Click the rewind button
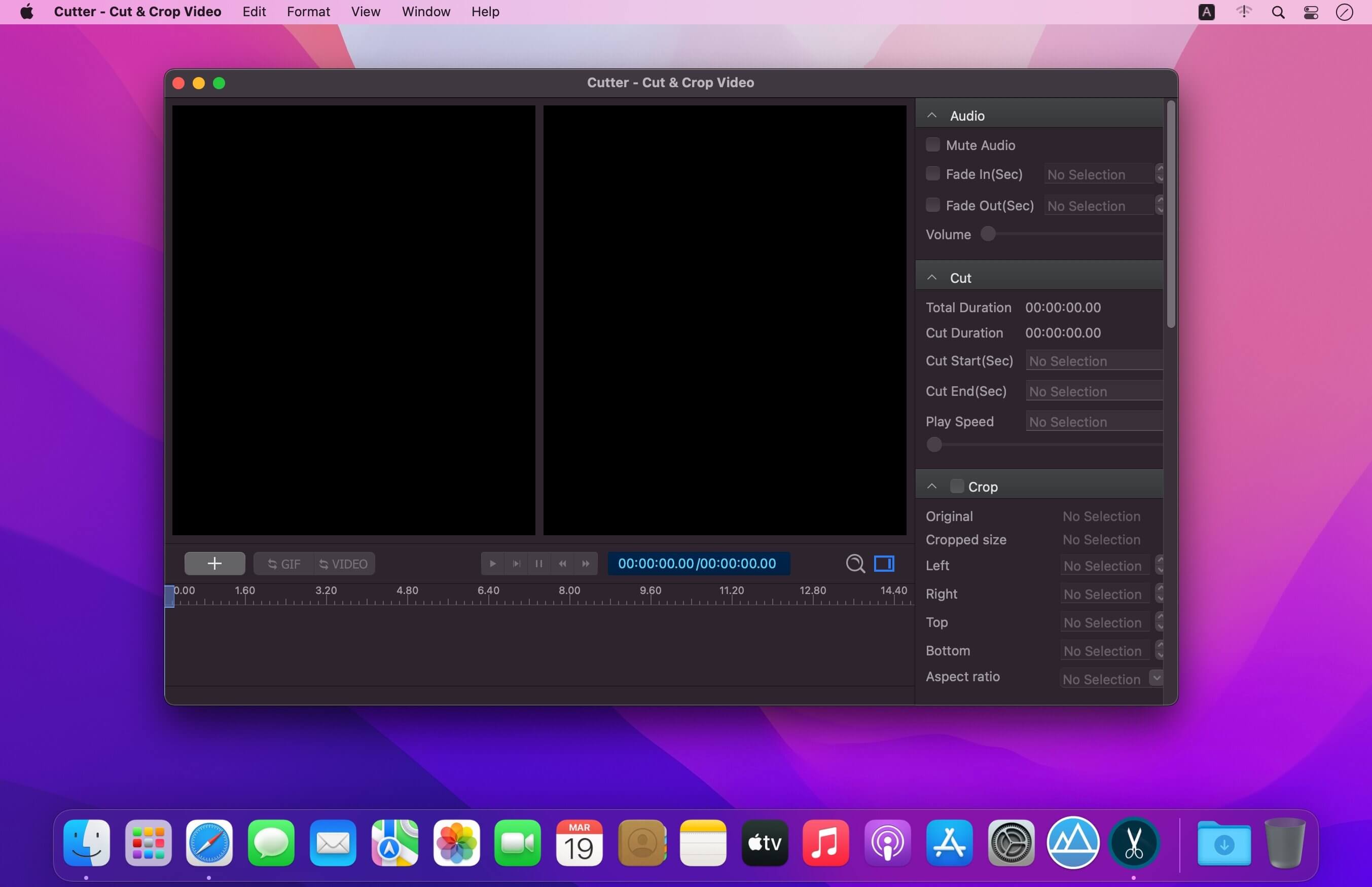1372x887 pixels. [x=562, y=563]
